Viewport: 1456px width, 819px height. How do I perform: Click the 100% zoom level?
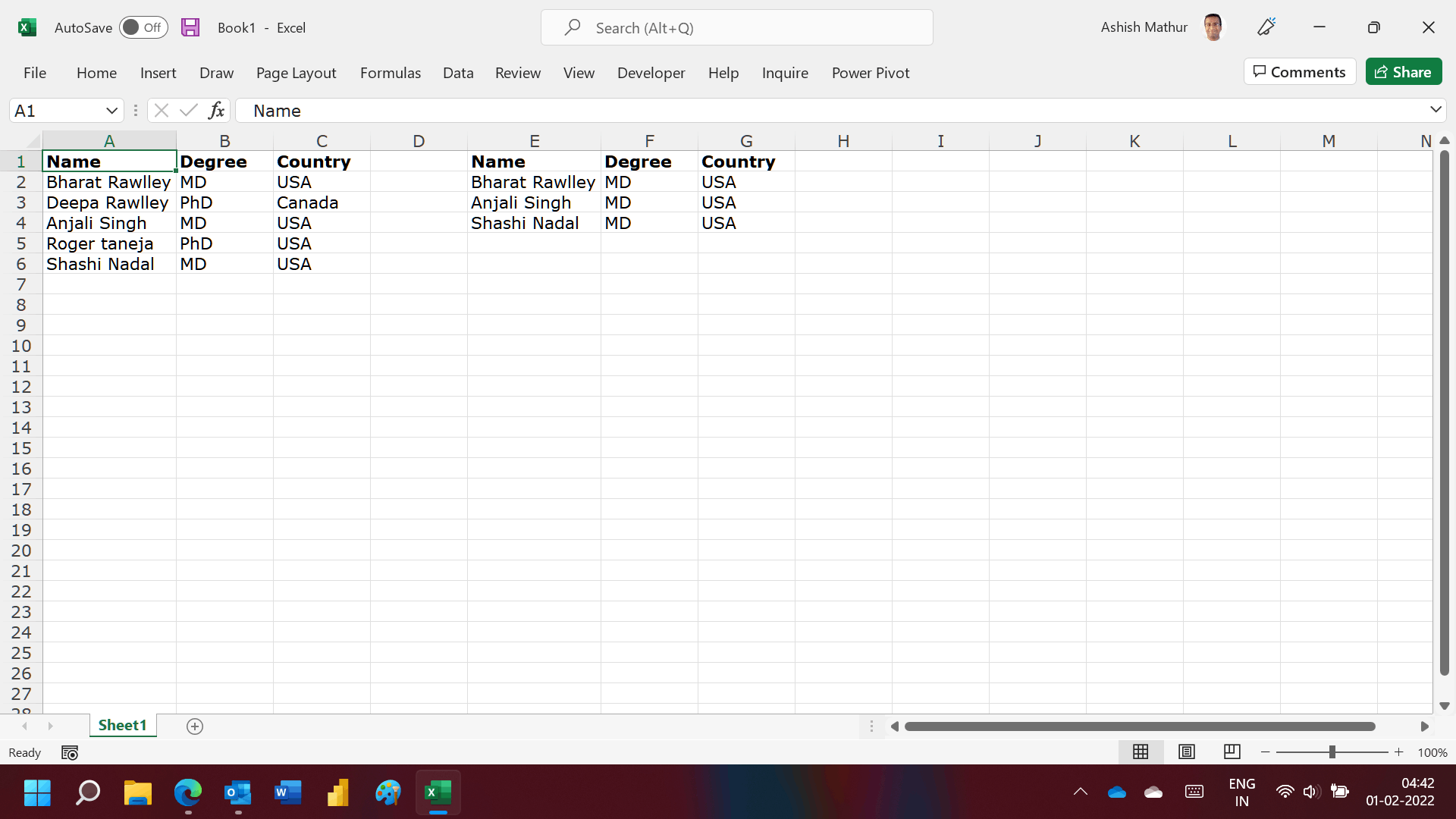tap(1432, 753)
